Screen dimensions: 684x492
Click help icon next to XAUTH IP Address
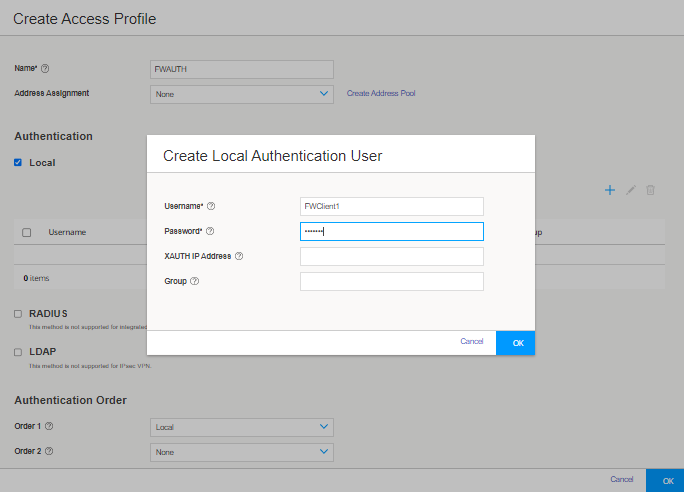[x=239, y=256]
